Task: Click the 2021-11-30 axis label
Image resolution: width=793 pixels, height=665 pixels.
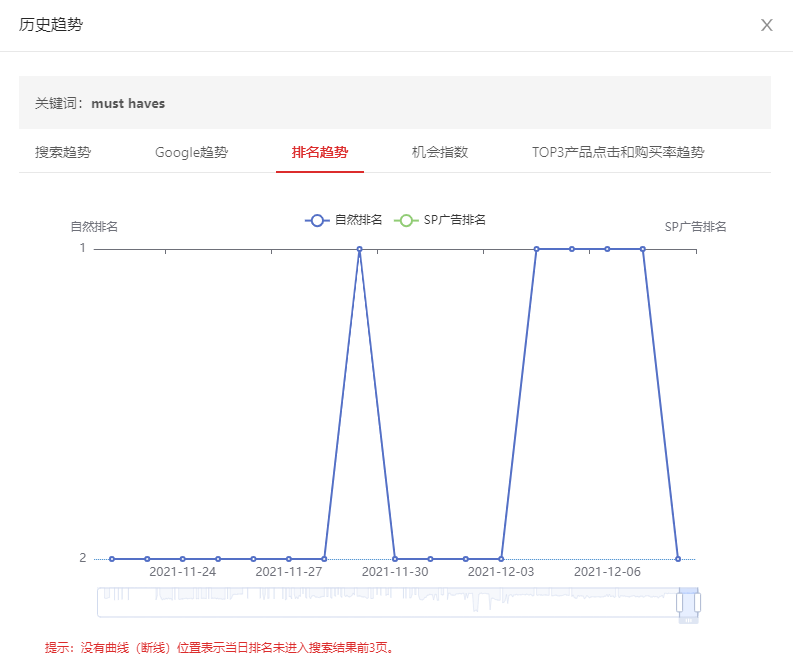Action: click(395, 572)
